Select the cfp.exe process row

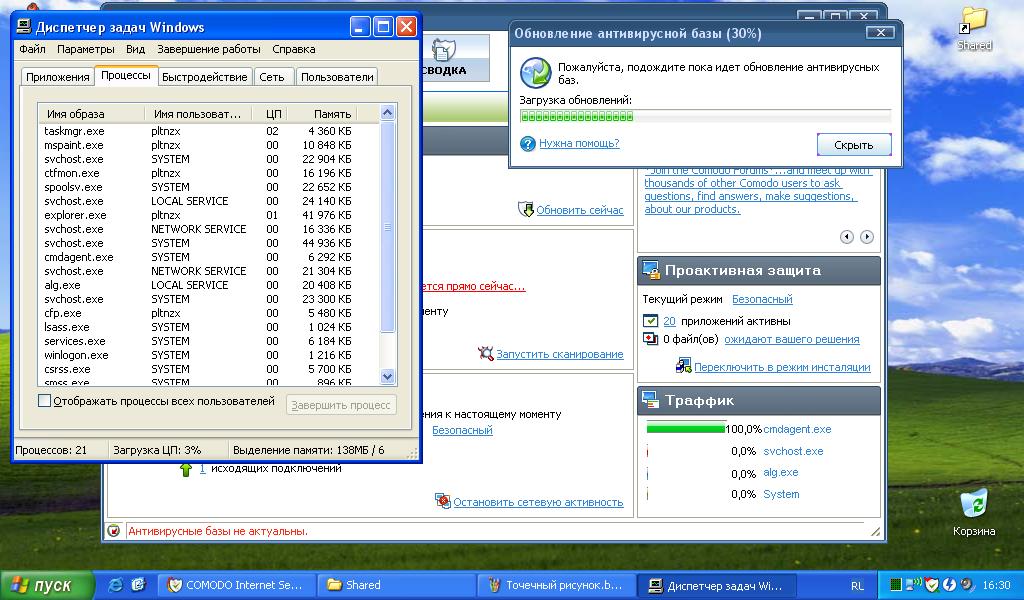(x=208, y=313)
